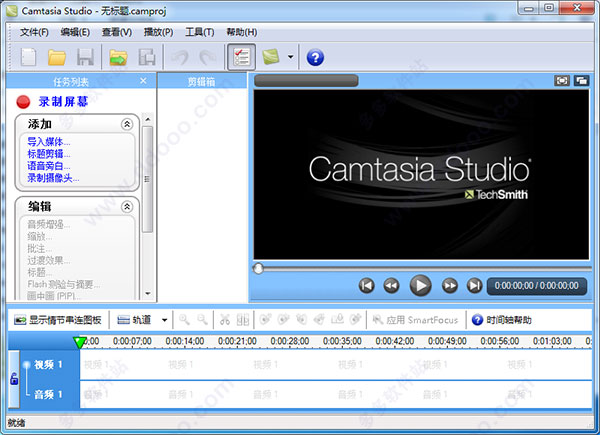
Task: Click the full screen preview icon
Action: (561, 80)
